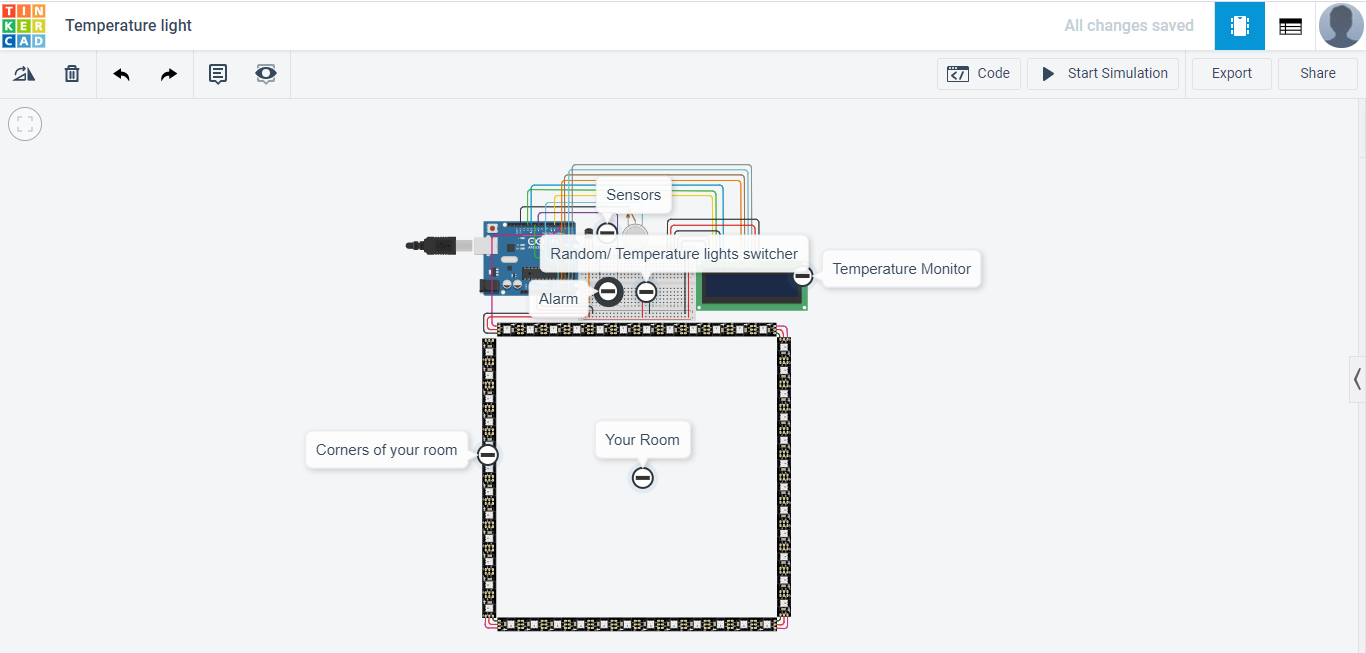This screenshot has width=1366, height=653.
Task: Toggle annotation visibility with the eye icon
Action: (x=265, y=73)
